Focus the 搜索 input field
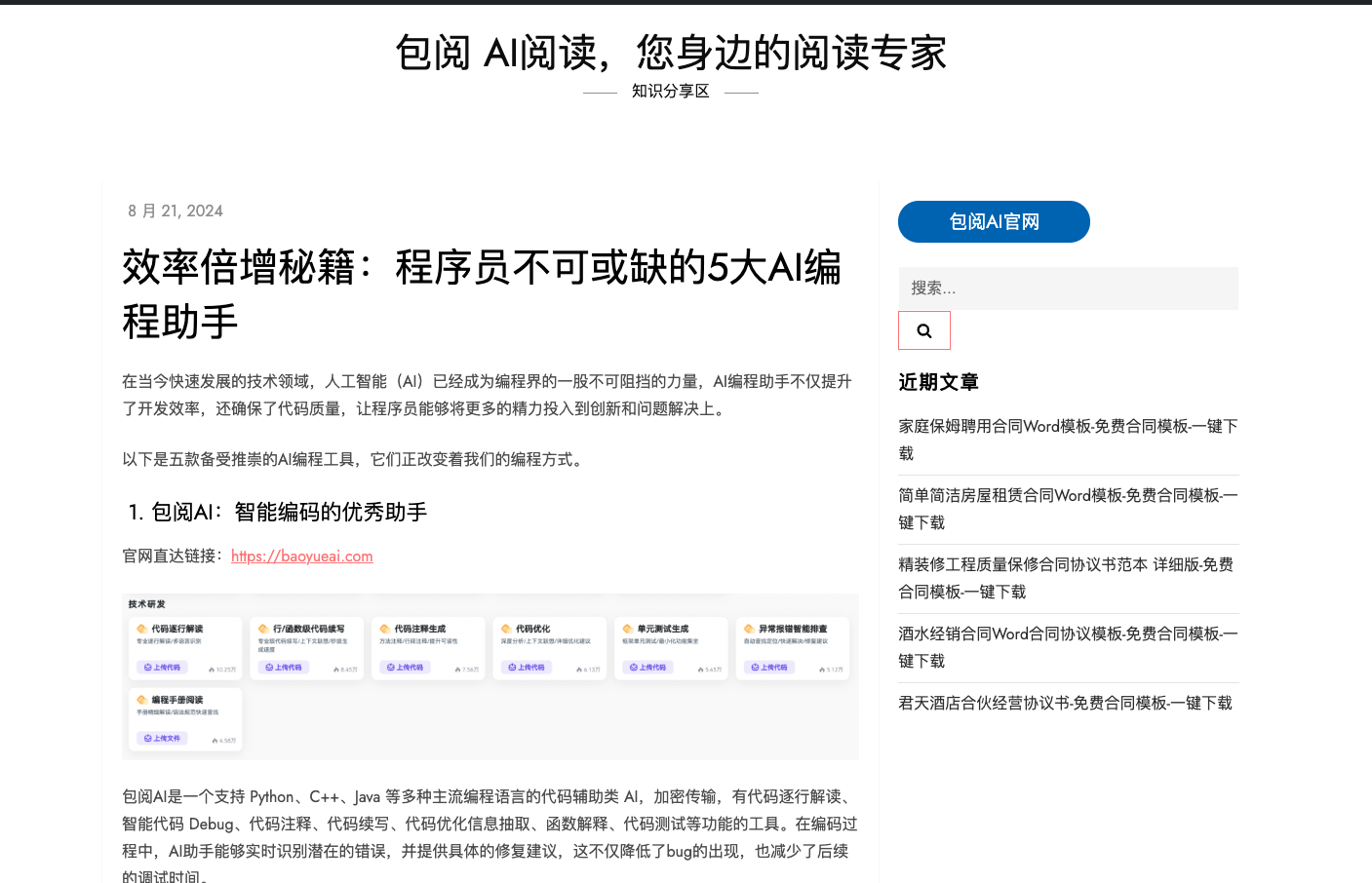 tap(1068, 288)
